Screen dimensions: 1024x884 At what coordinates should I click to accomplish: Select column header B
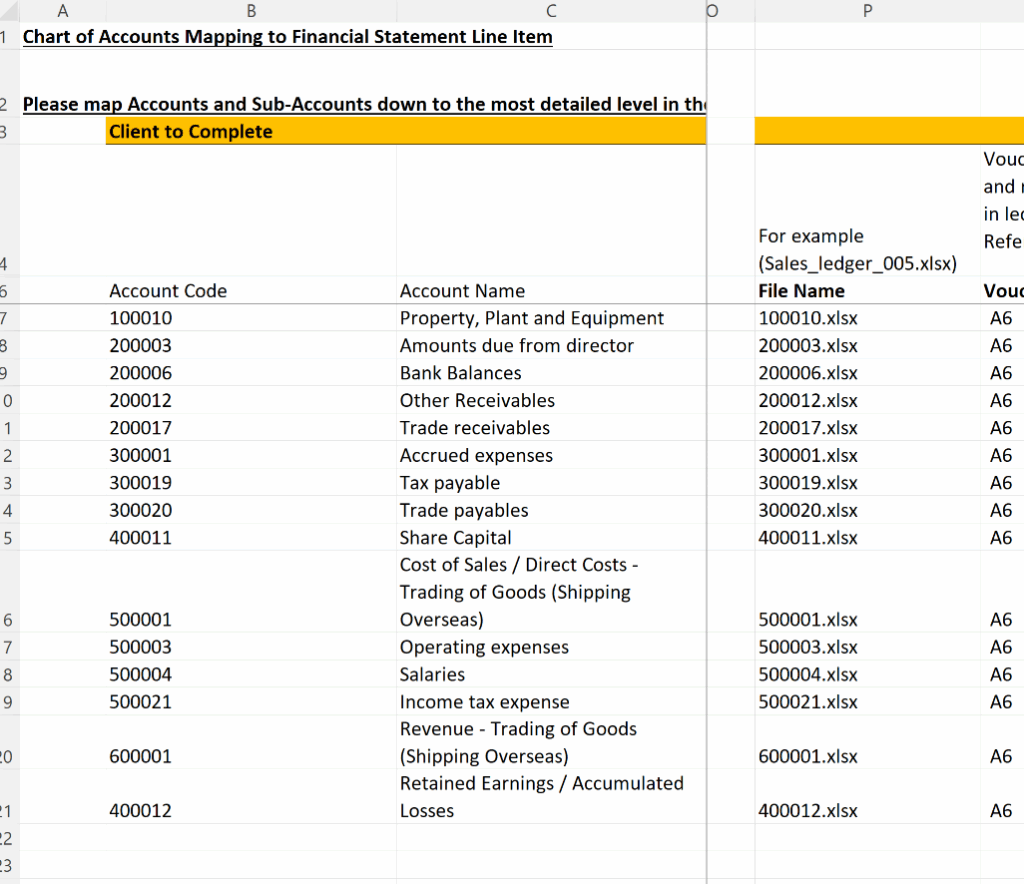click(250, 11)
